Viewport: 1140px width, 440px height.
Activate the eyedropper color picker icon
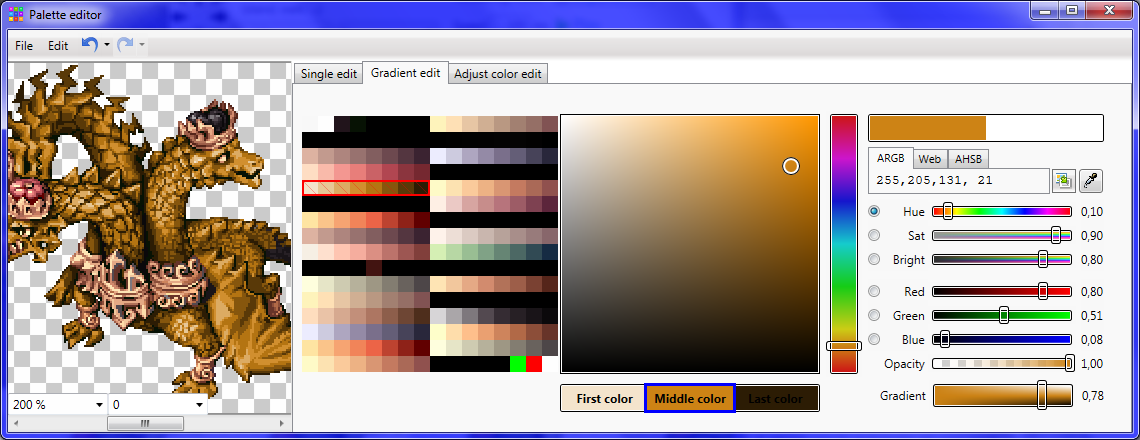tap(1091, 181)
